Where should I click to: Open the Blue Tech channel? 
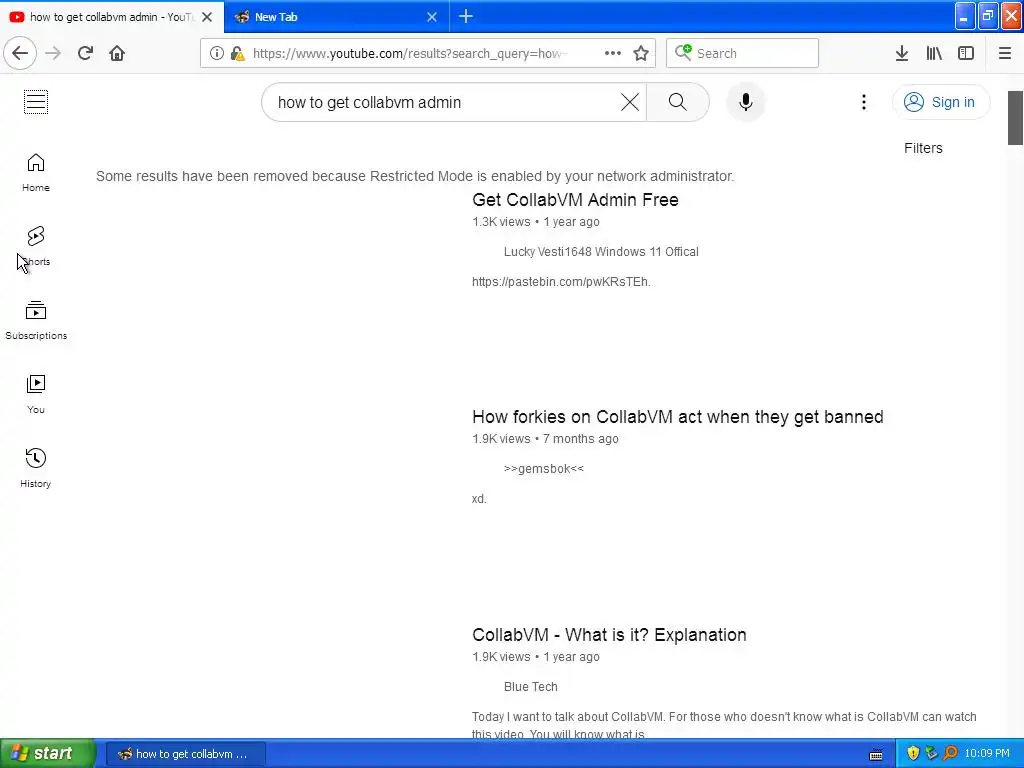point(530,686)
